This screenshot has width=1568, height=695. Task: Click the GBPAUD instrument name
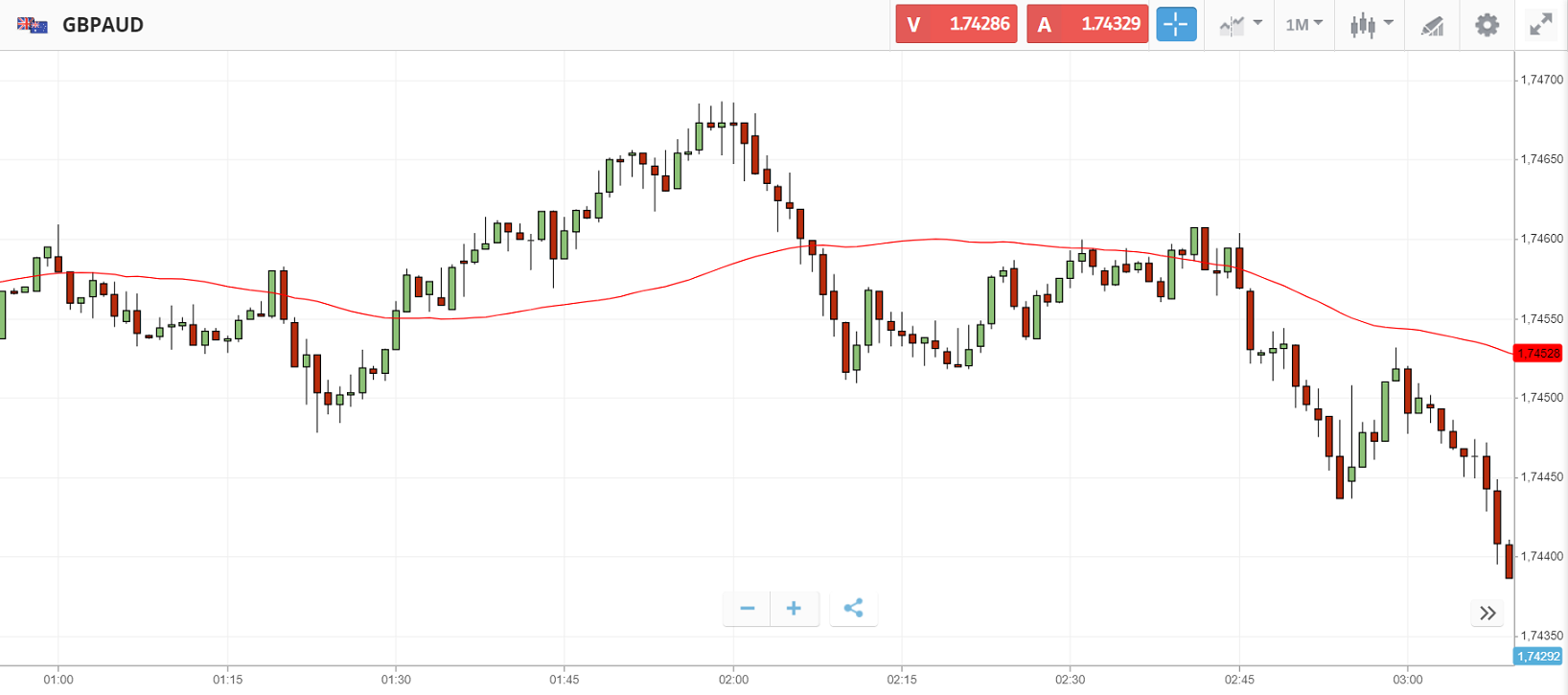click(x=103, y=25)
